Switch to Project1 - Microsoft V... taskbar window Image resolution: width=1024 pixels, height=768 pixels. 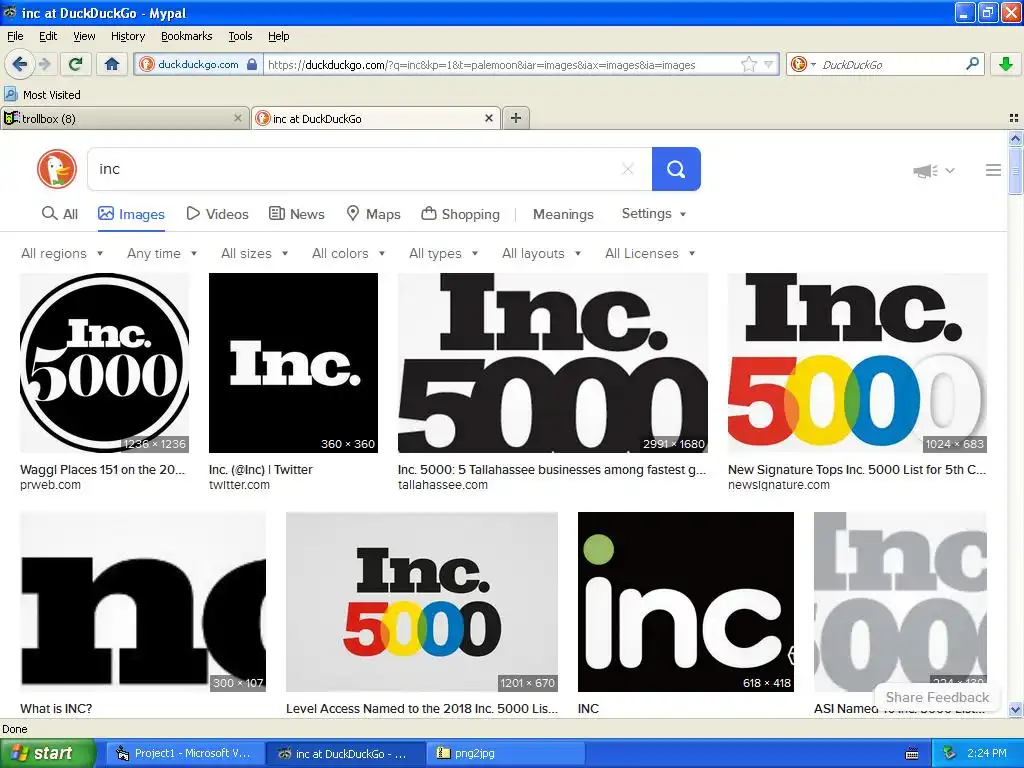pyautogui.click(x=185, y=753)
